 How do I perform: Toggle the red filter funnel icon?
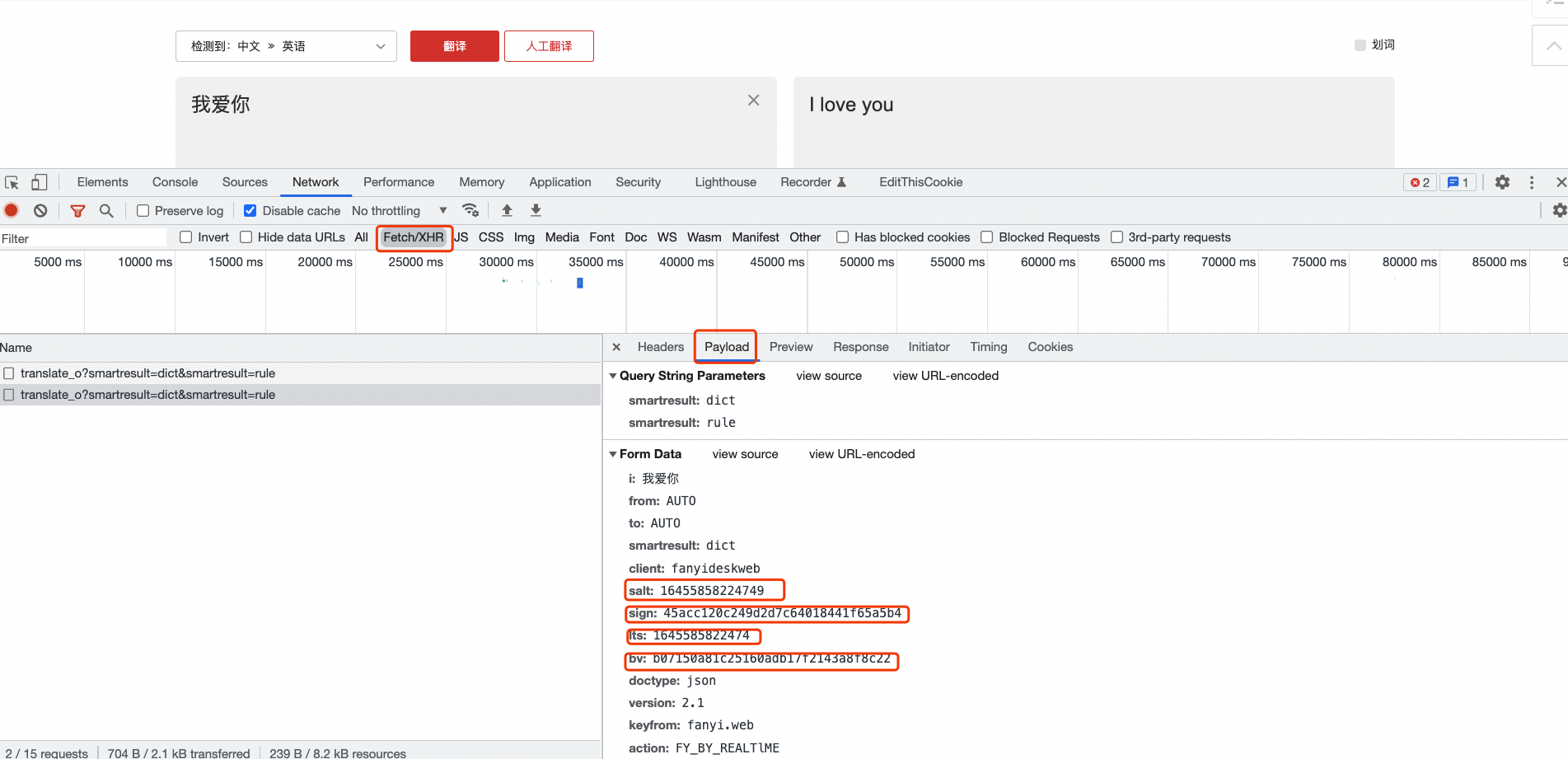pyautogui.click(x=77, y=211)
